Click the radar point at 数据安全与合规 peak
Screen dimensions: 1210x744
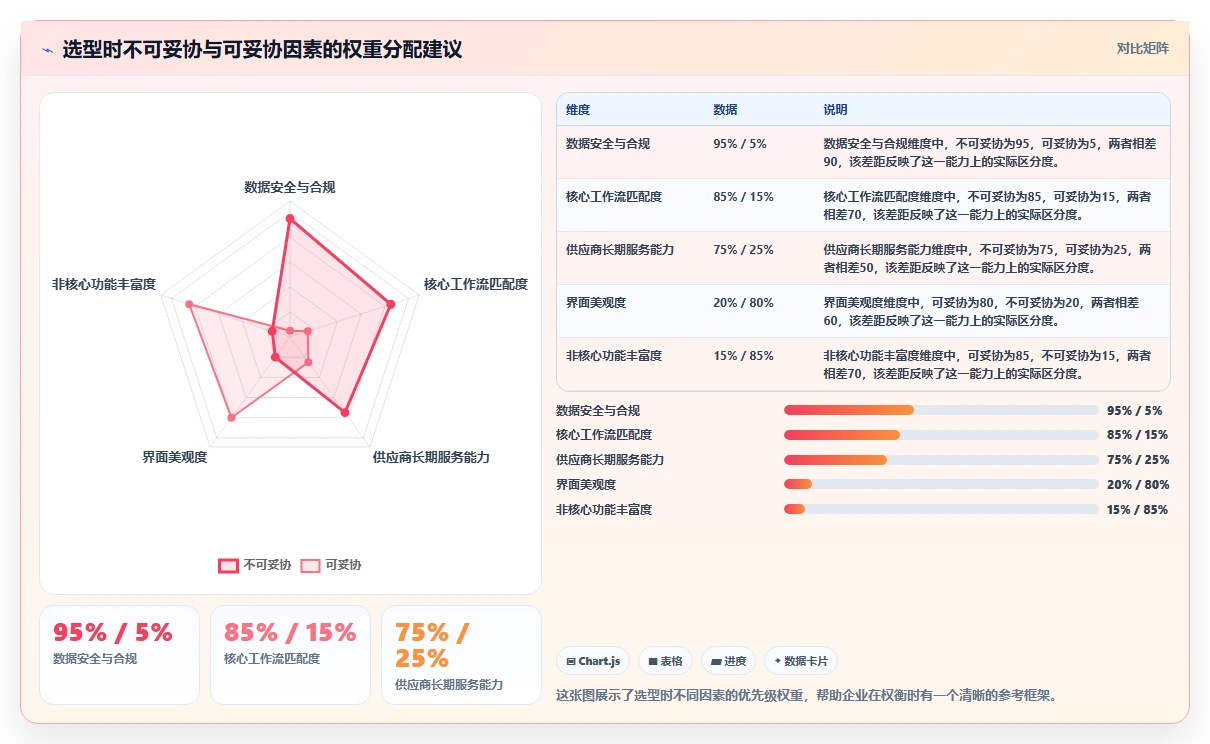pos(290,218)
